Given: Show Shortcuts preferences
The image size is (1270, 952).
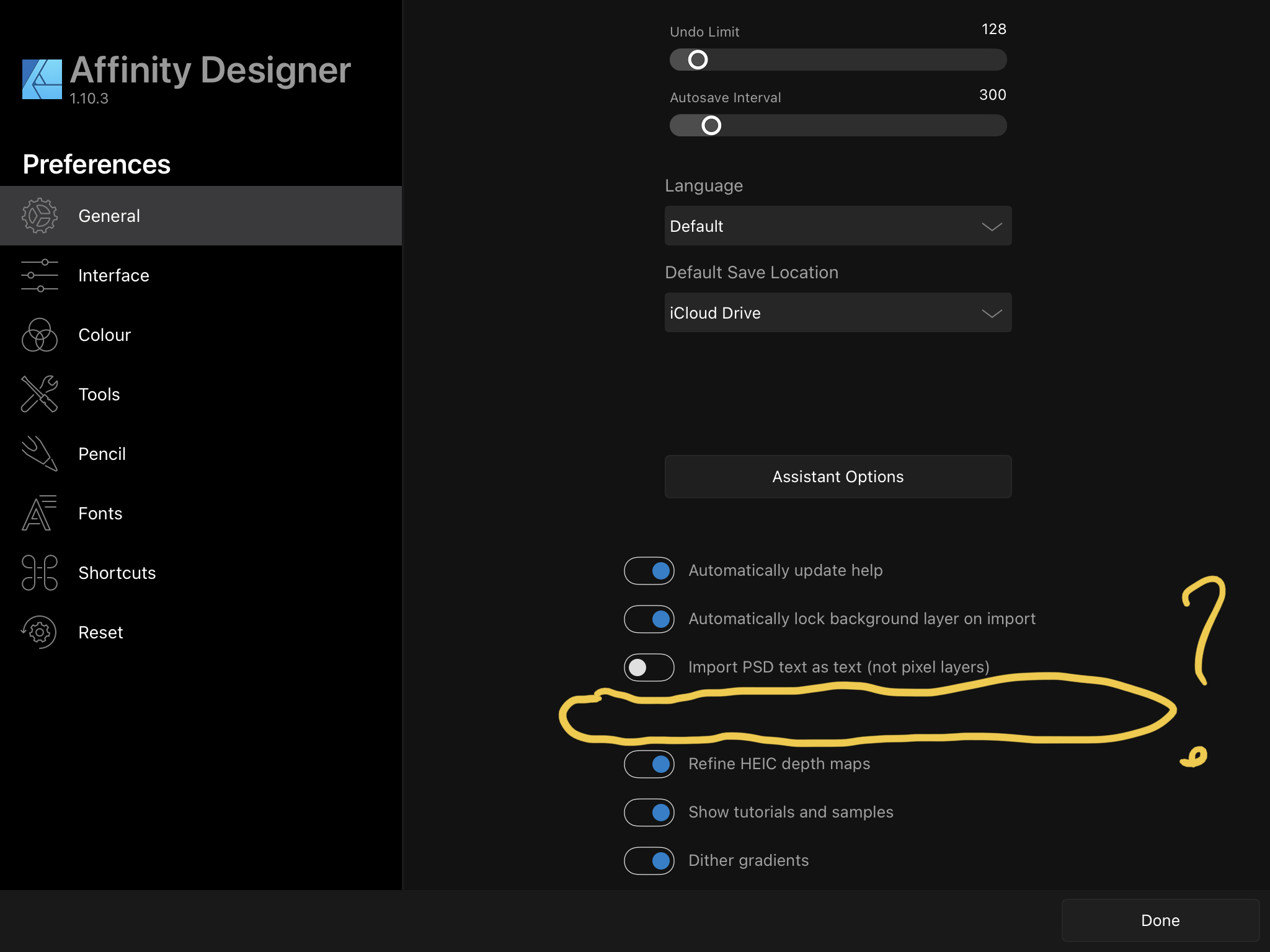Looking at the screenshot, I should tap(201, 573).
